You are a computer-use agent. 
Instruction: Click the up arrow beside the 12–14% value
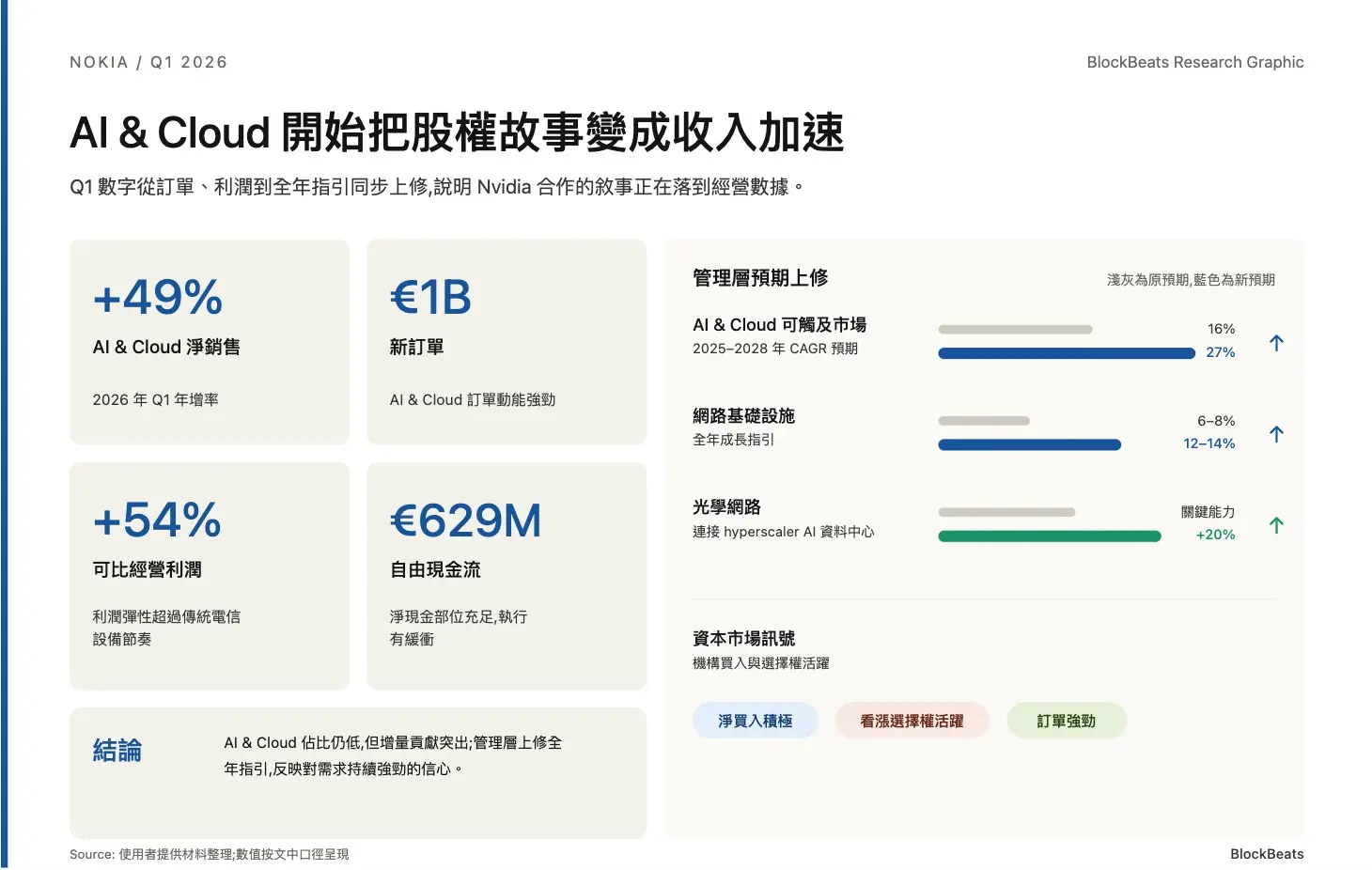1276,434
